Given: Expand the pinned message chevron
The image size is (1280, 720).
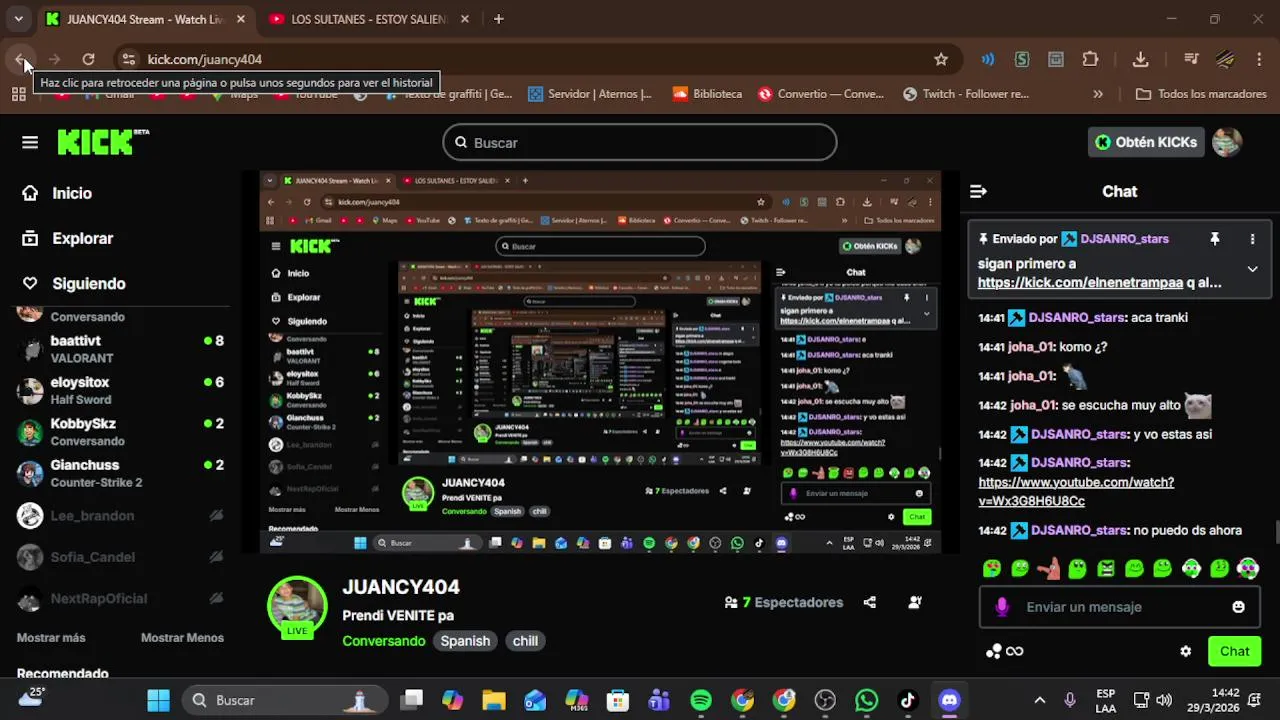Looking at the screenshot, I should tap(1252, 269).
